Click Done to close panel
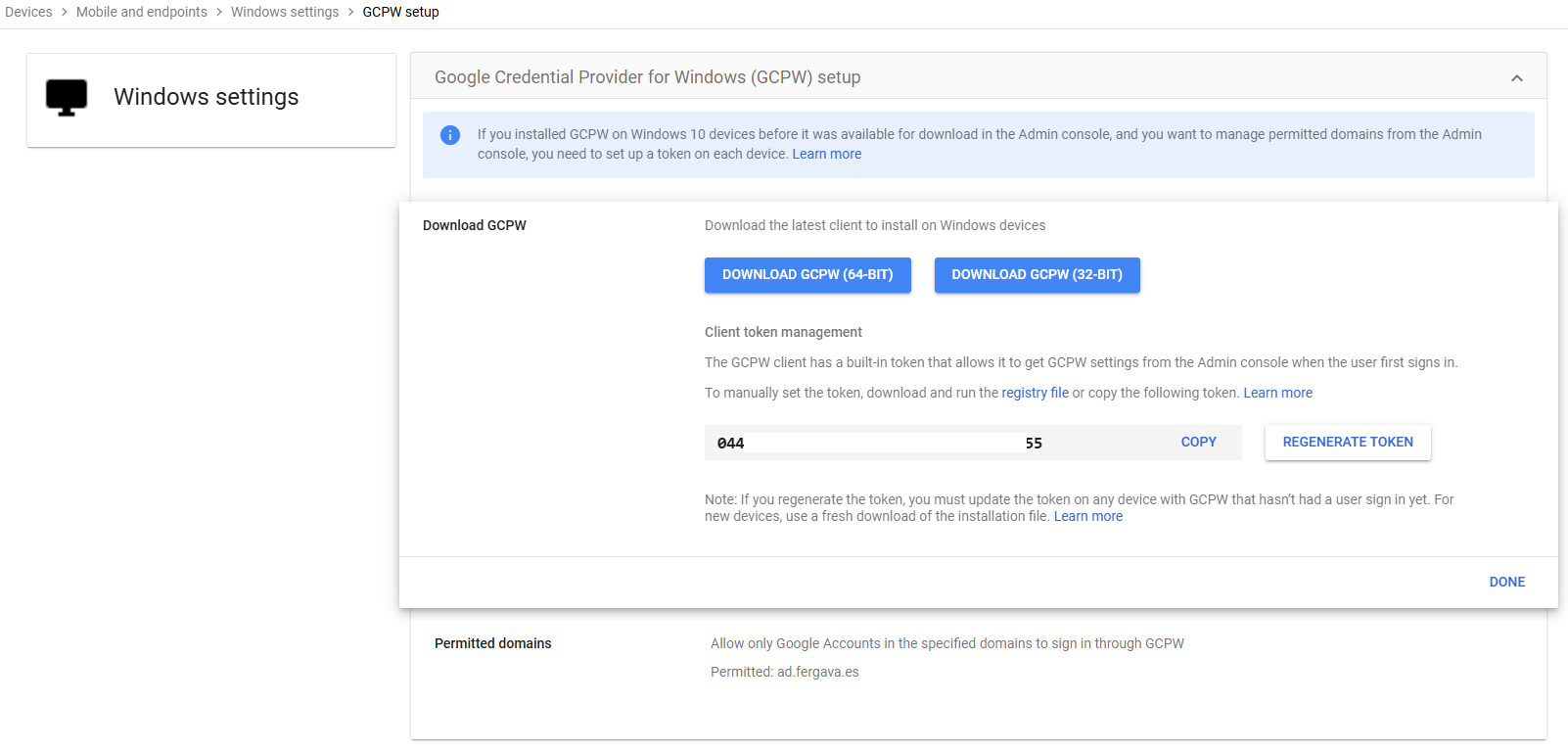1568x752 pixels. (1507, 582)
